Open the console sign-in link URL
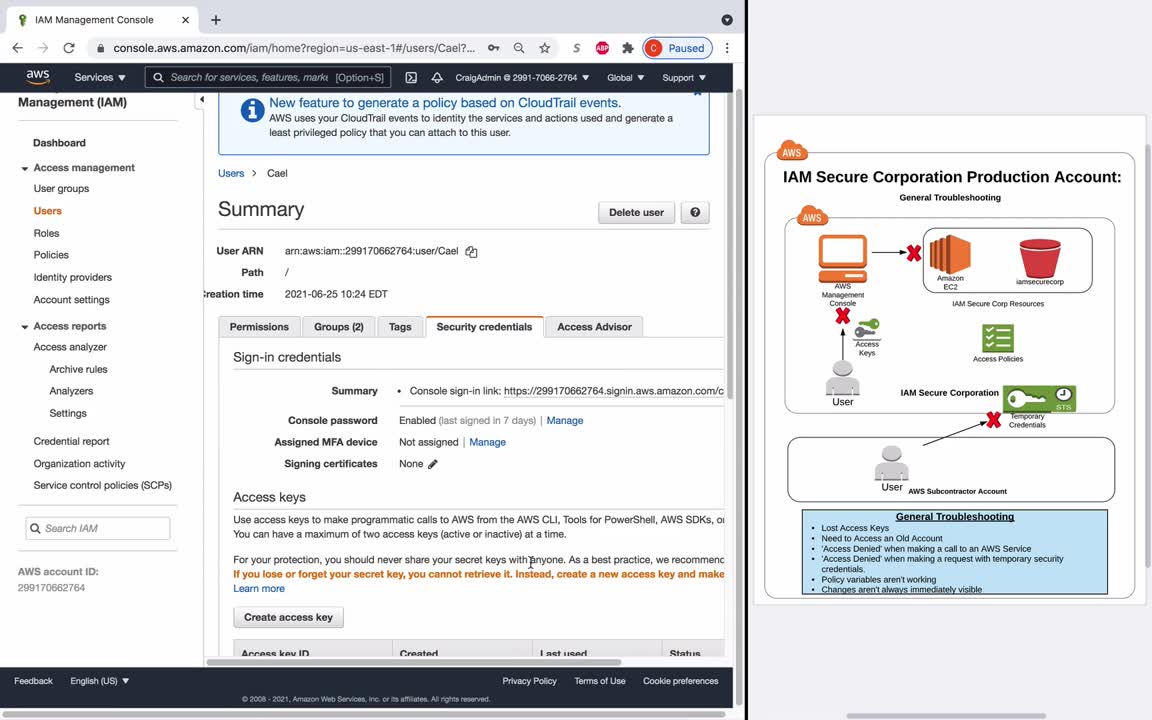Viewport: 1152px width, 720px height. point(613,391)
